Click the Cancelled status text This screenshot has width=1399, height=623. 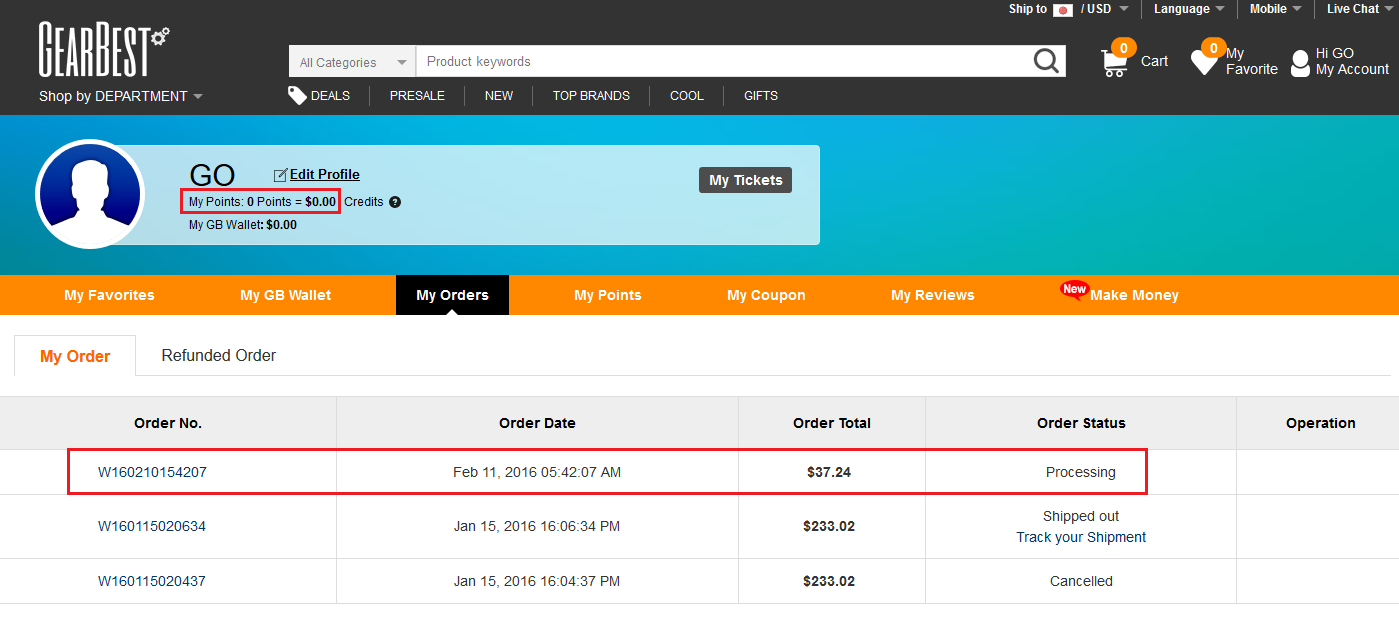click(x=1081, y=581)
